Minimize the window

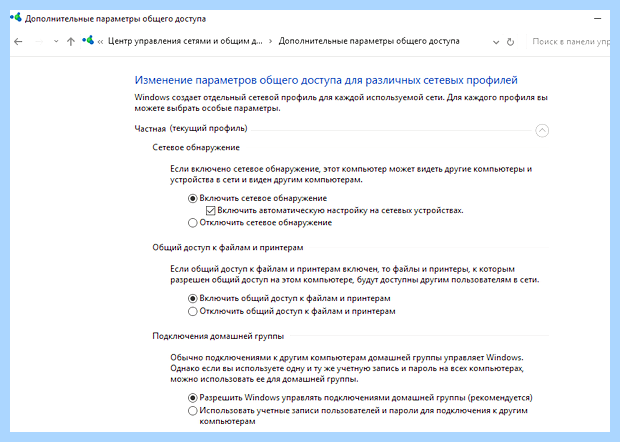coord(597,19)
